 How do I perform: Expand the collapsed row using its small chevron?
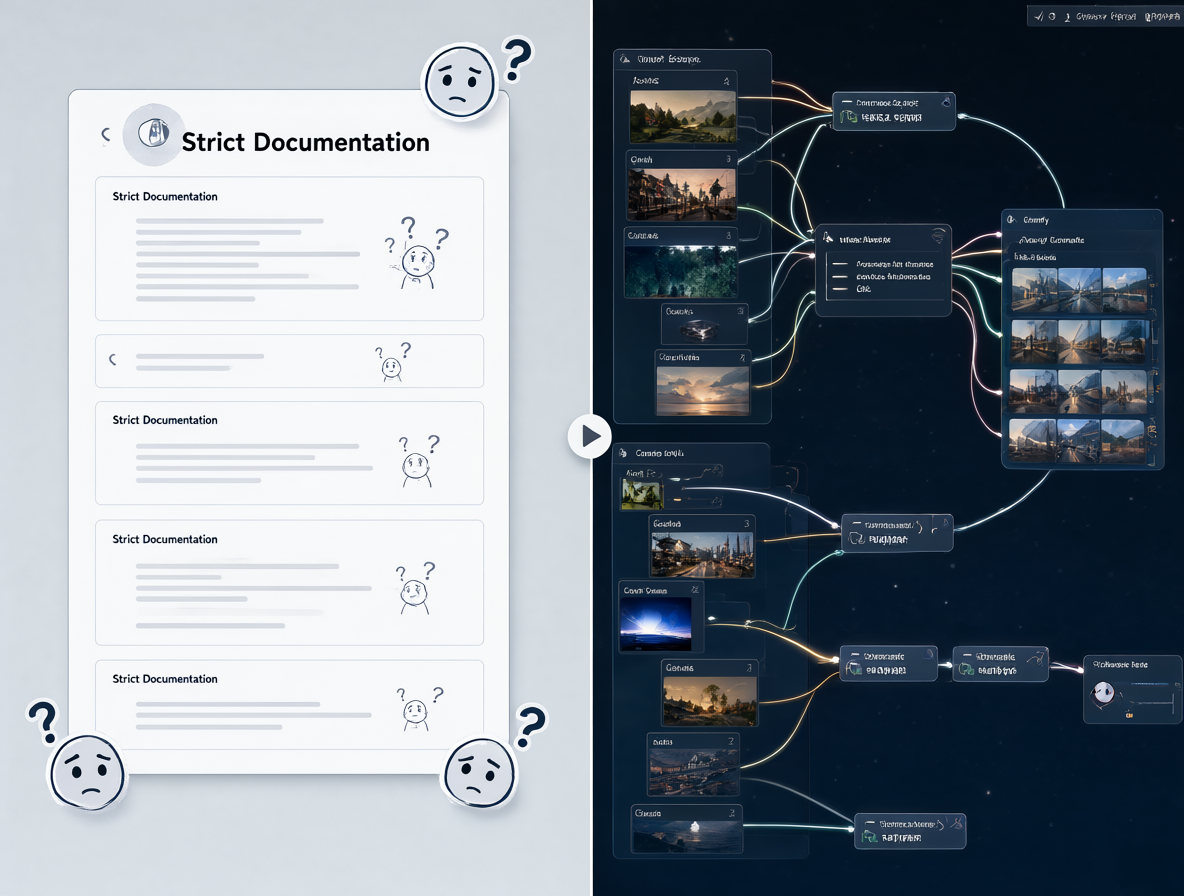click(x=113, y=359)
